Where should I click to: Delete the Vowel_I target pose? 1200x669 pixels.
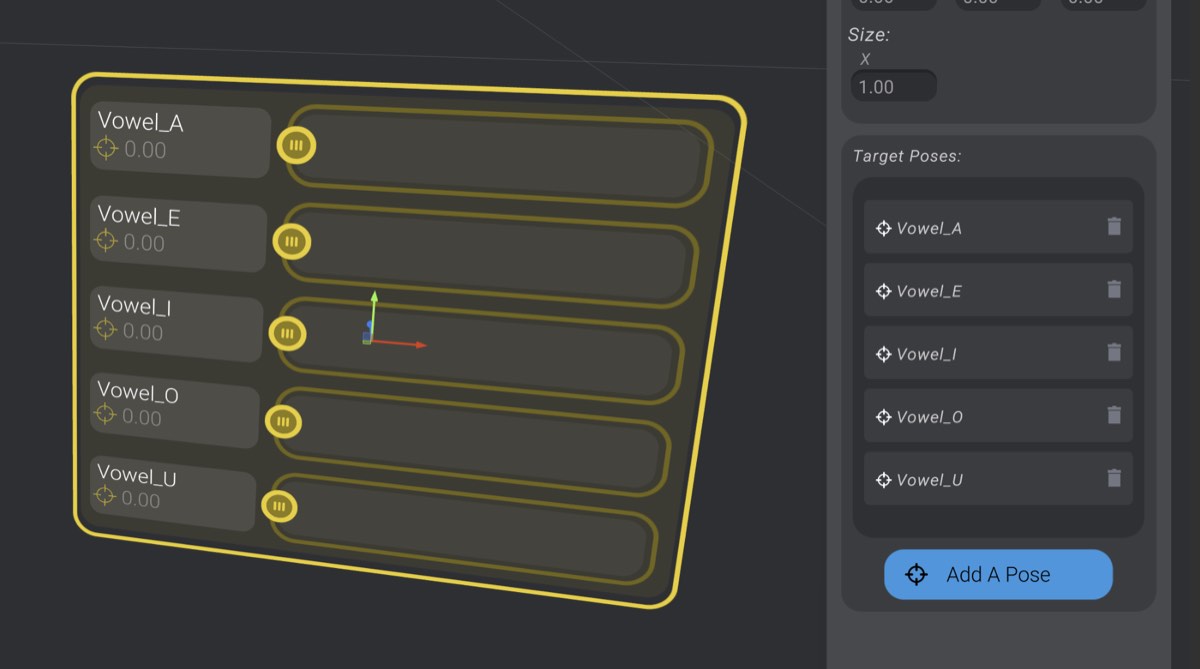[1114, 353]
